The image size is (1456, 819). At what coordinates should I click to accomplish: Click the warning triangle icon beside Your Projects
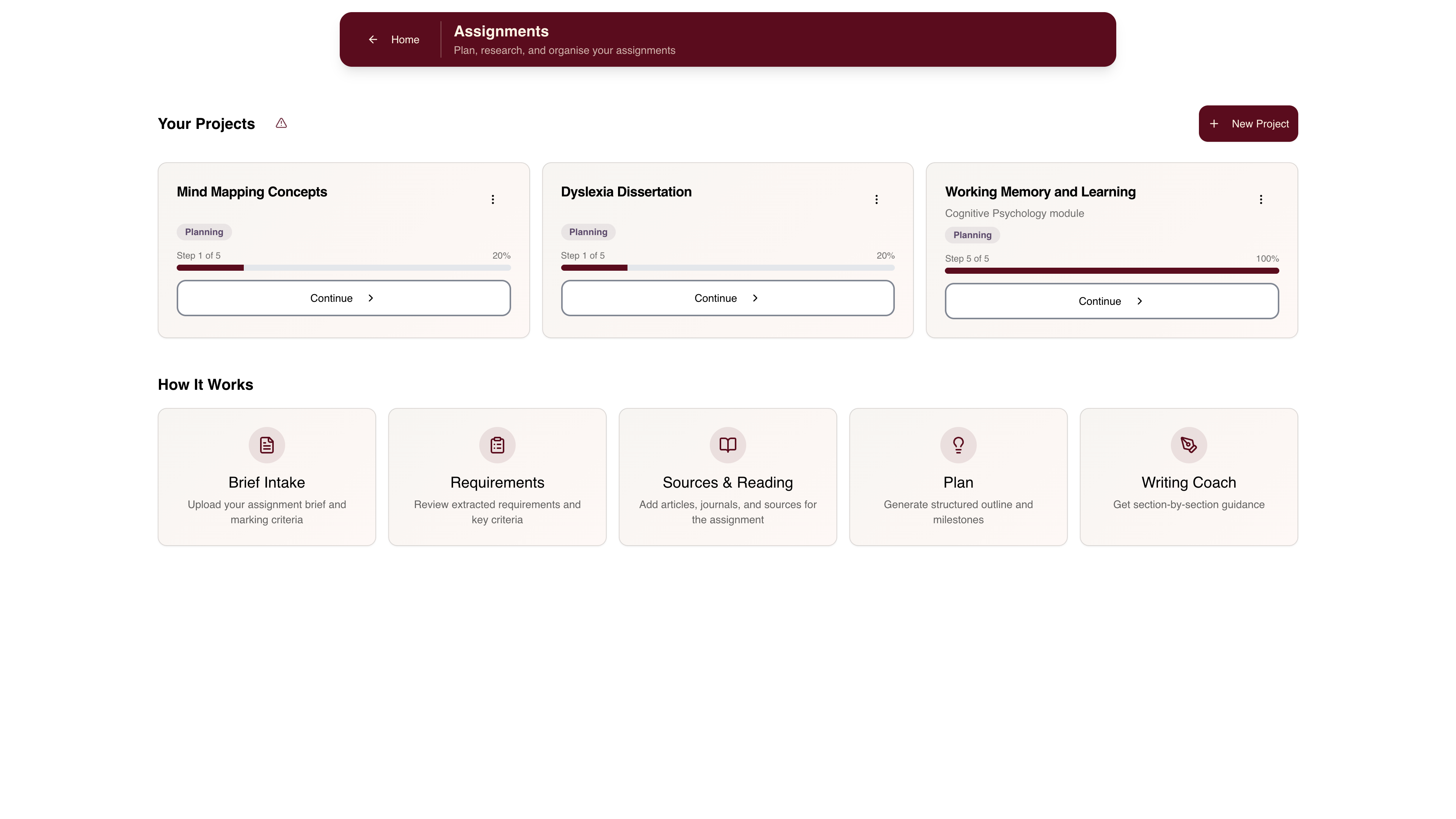pos(281,123)
